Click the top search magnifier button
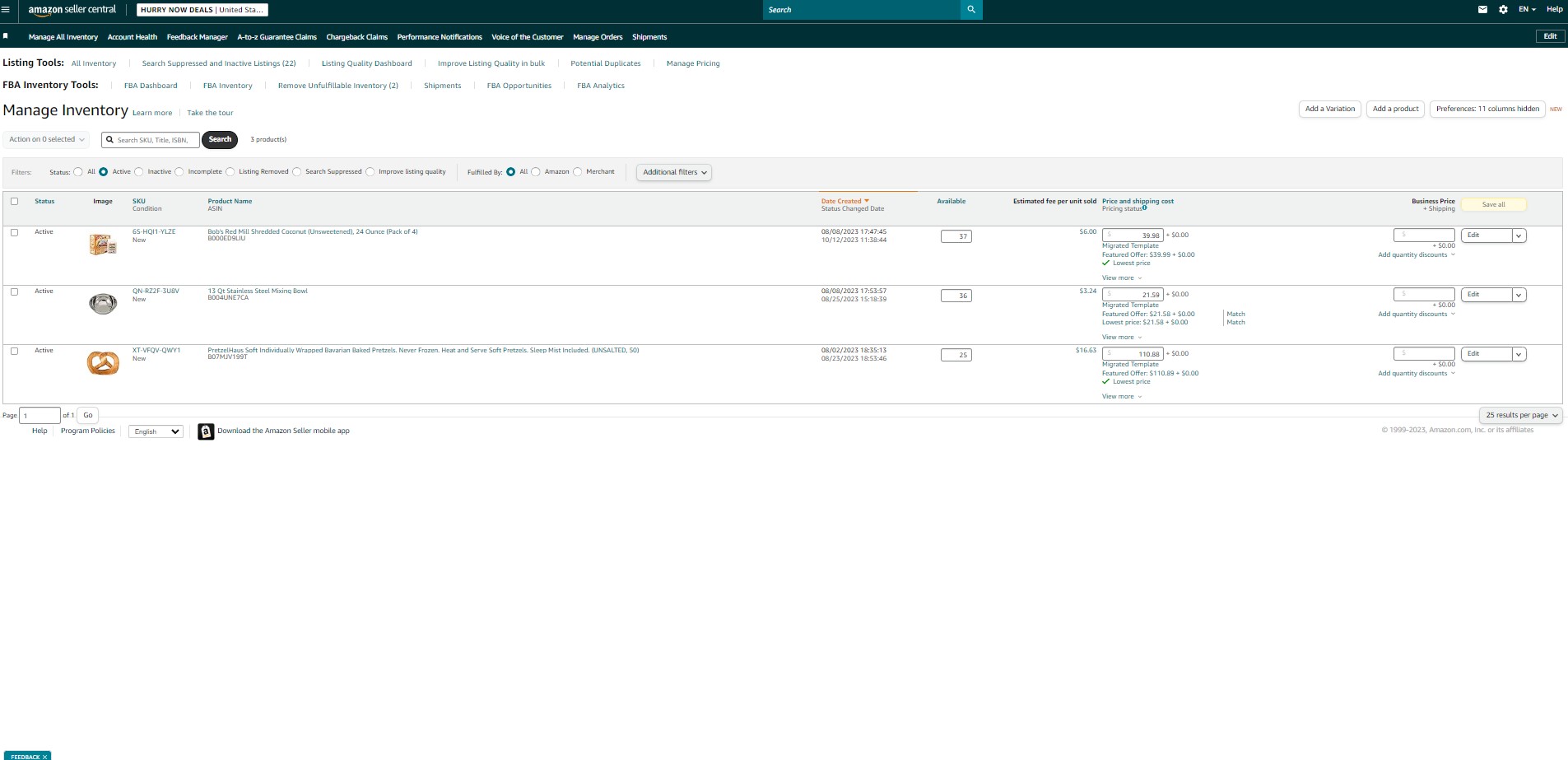Screen dimensions: 1568x760 971,10
